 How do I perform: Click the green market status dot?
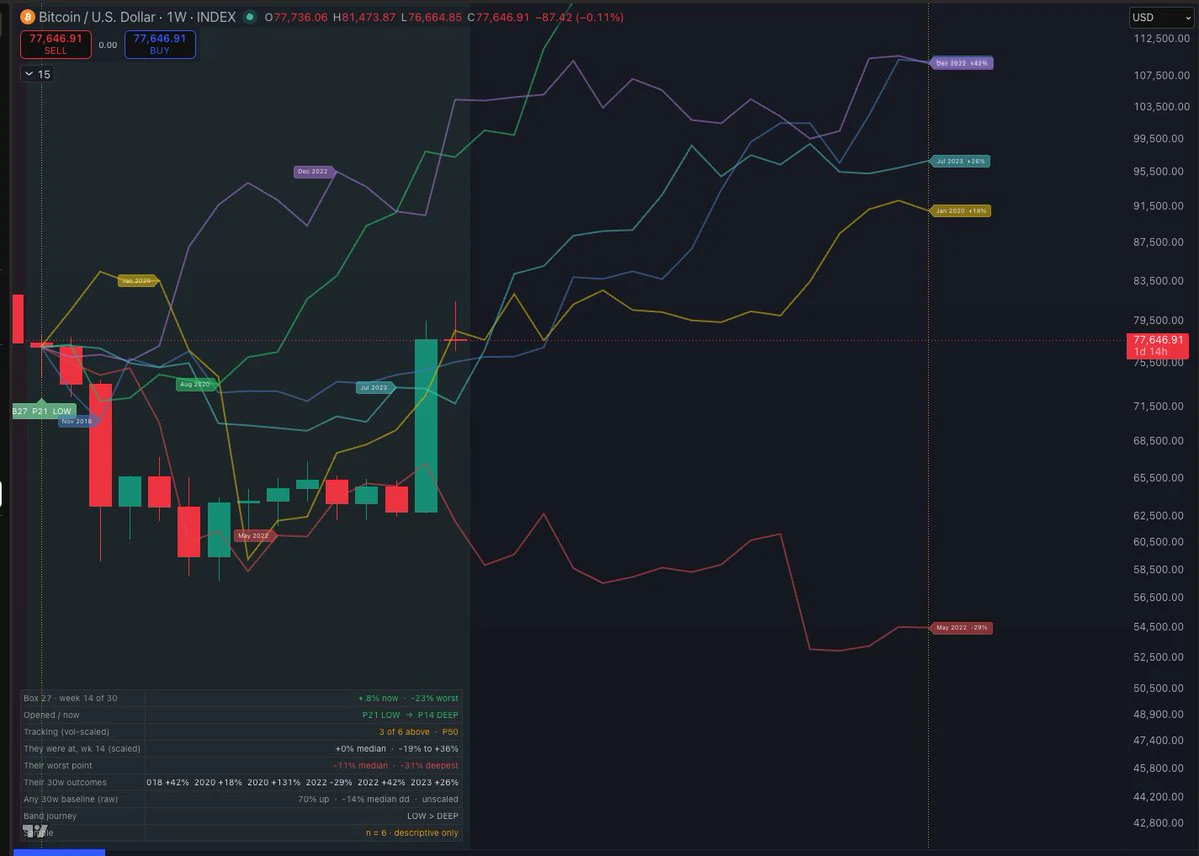pyautogui.click(x=249, y=17)
